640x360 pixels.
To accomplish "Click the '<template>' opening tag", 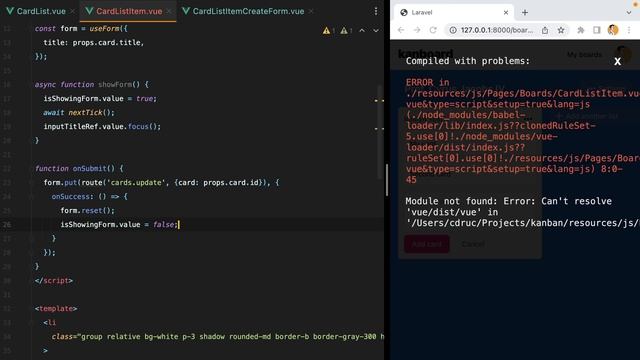I will point(56,309).
